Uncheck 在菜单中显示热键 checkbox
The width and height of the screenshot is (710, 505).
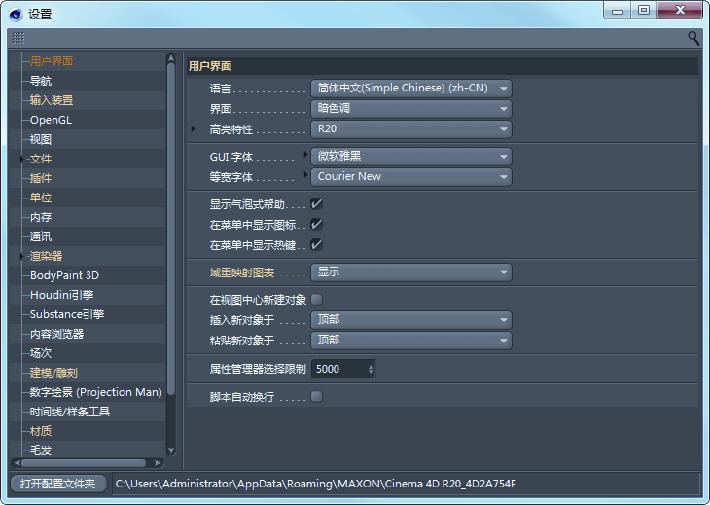pos(316,244)
